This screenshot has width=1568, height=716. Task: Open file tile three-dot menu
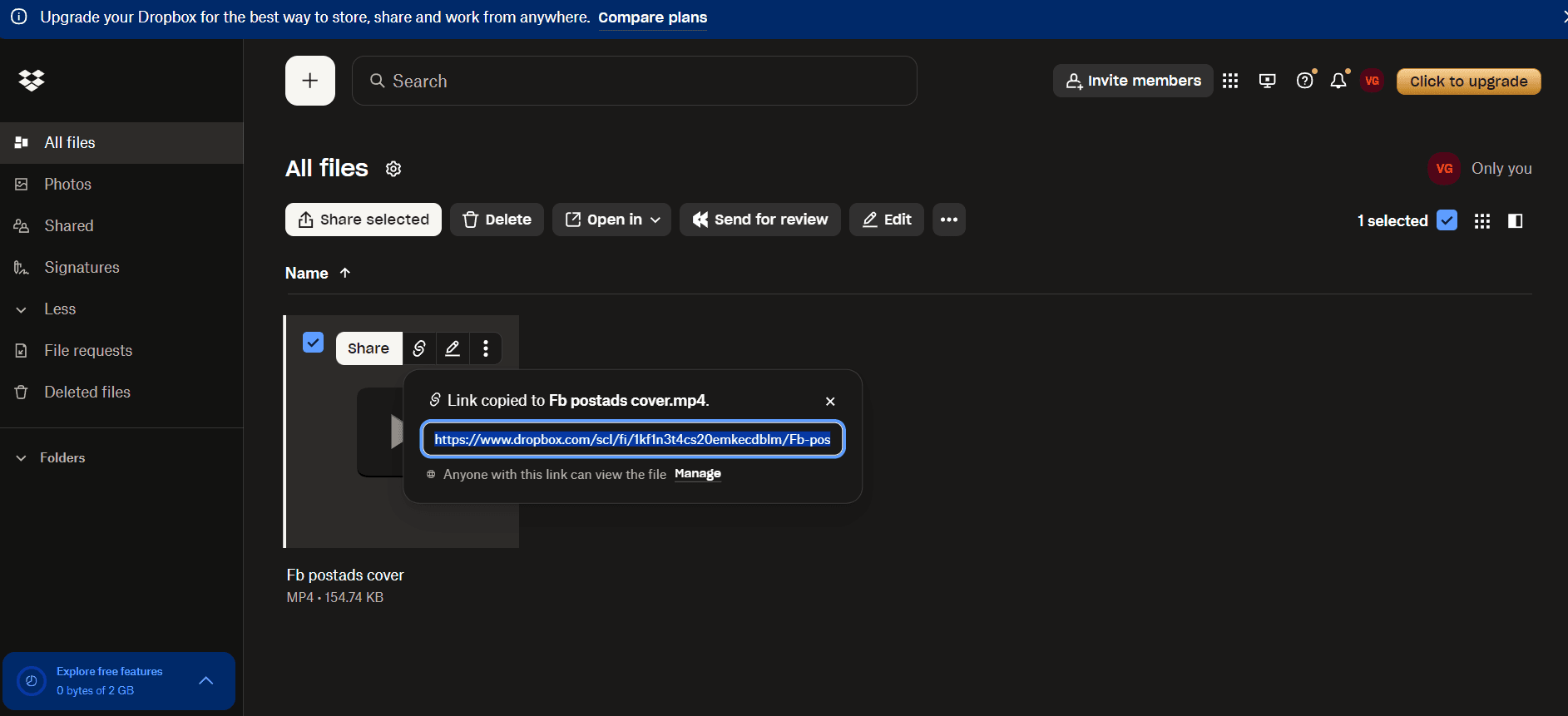click(486, 348)
